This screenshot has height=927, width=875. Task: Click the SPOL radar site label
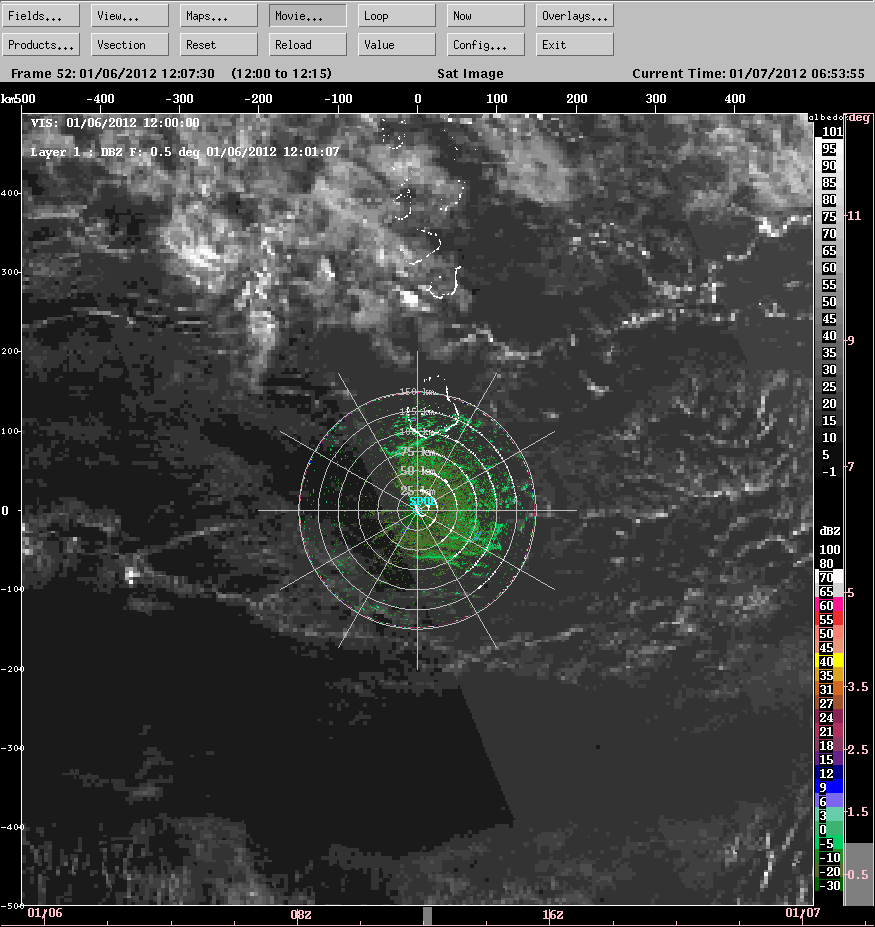[x=421, y=502]
